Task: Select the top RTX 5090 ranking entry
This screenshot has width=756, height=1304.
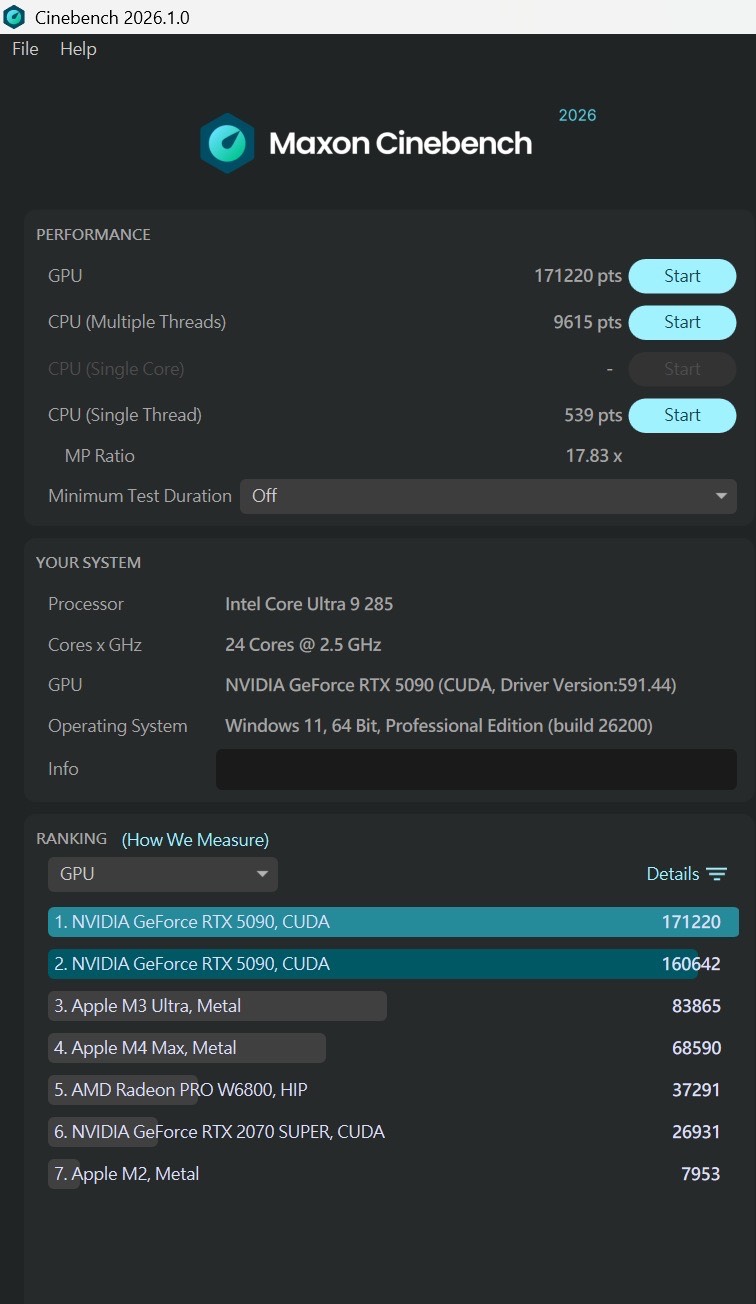Action: [393, 922]
